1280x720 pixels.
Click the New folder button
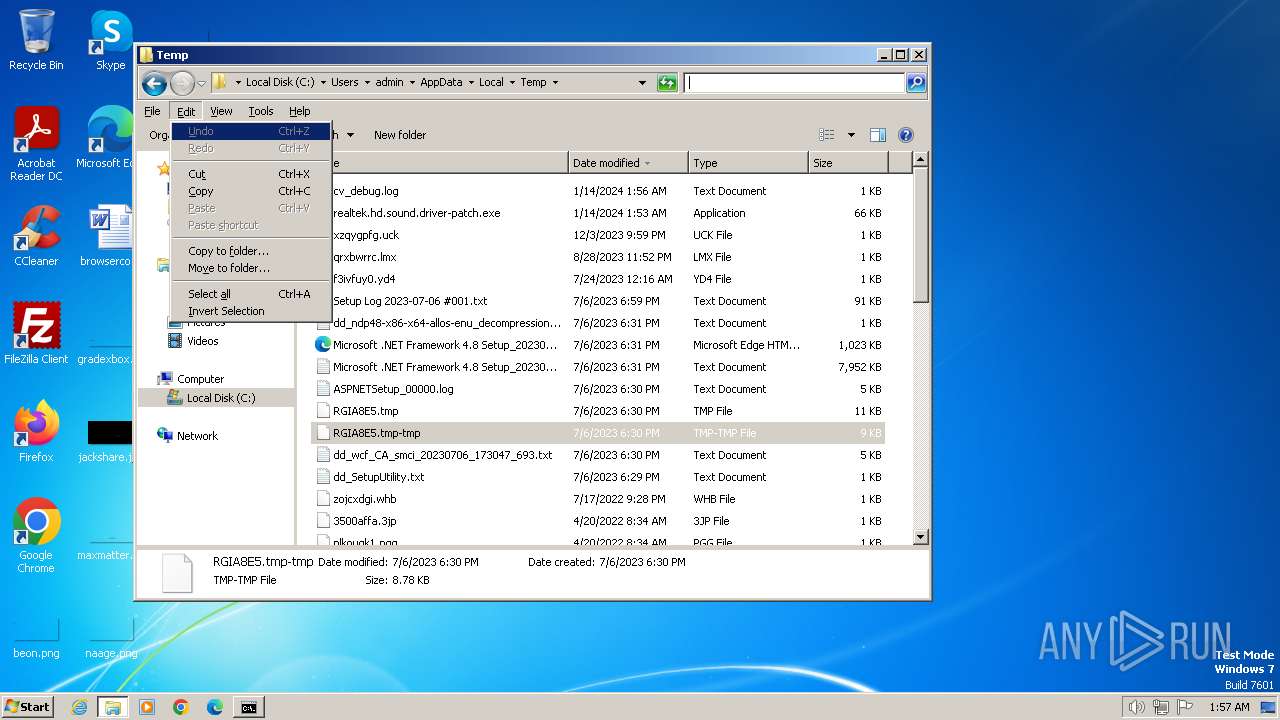pos(400,135)
